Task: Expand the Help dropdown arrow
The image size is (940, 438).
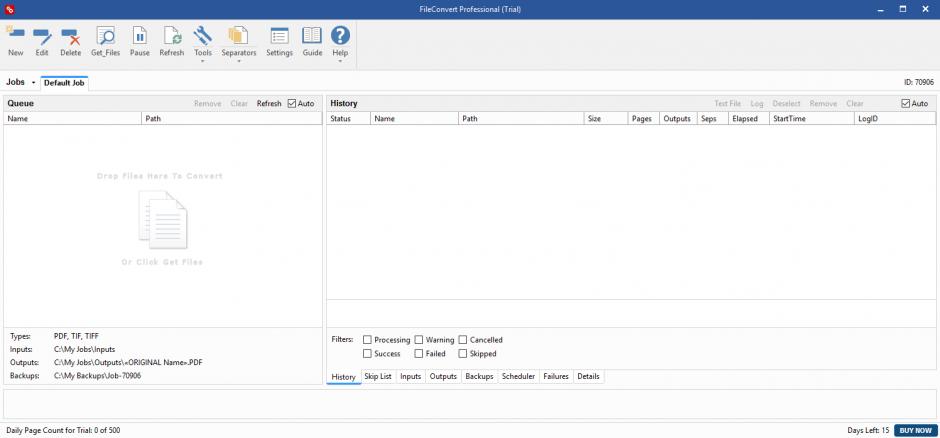Action: coord(340,61)
